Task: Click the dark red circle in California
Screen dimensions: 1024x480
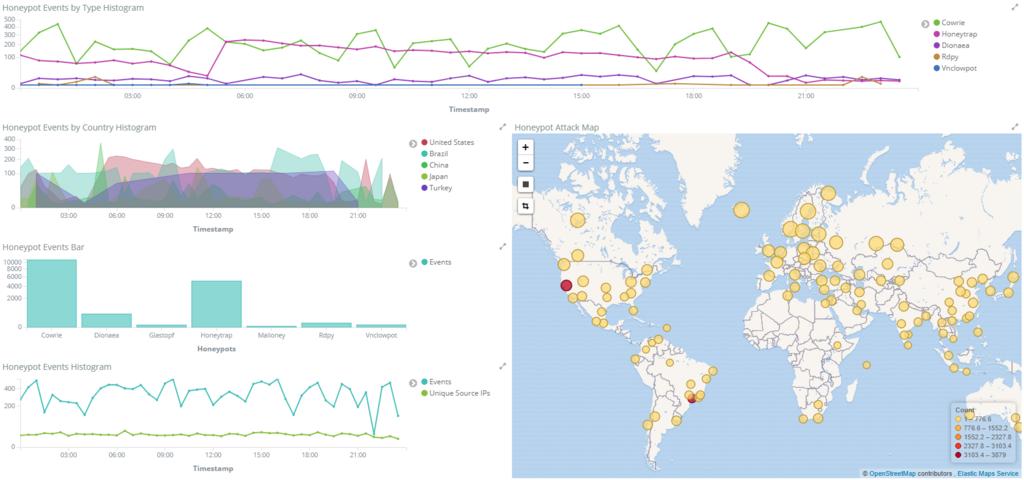Action: pos(566,285)
